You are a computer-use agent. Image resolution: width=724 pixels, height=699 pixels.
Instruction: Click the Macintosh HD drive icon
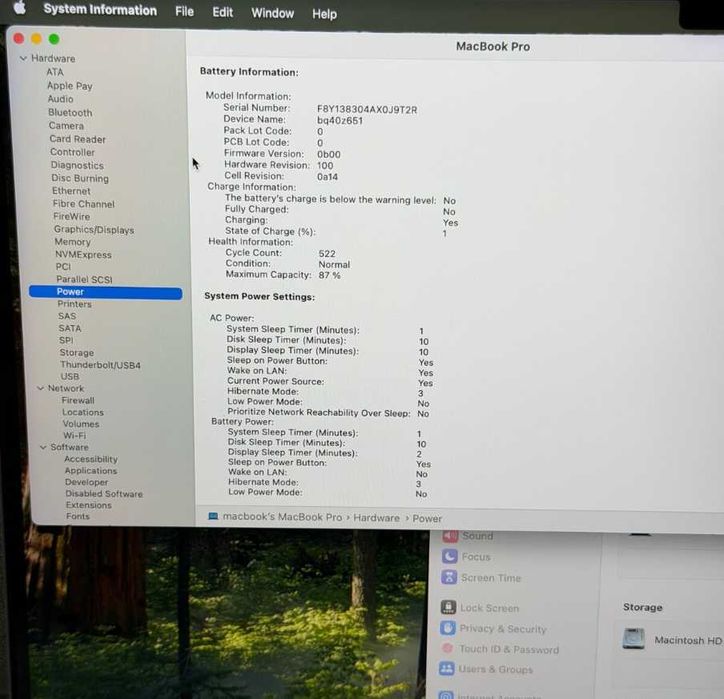tap(634, 639)
